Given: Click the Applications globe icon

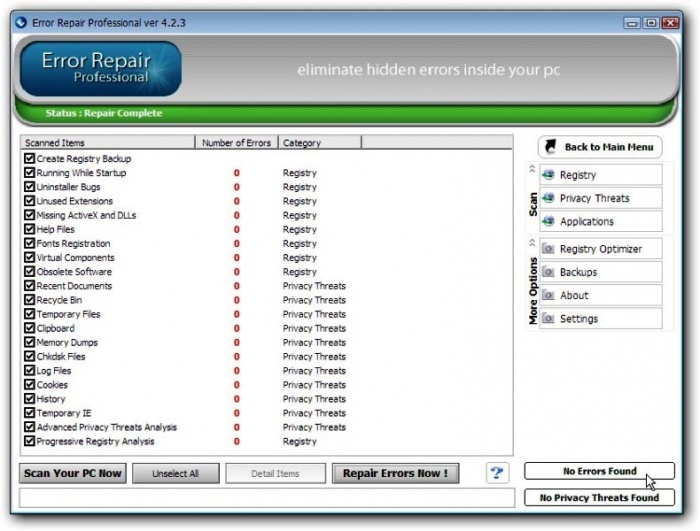Looking at the screenshot, I should click(548, 221).
